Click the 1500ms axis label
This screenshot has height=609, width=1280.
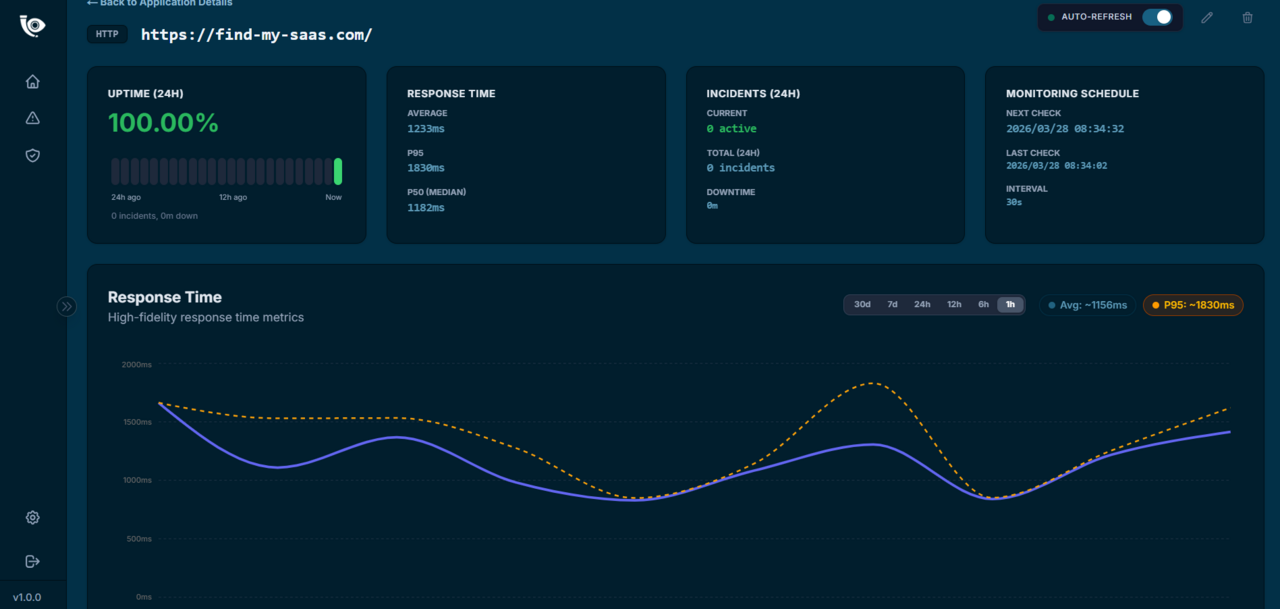(136, 423)
